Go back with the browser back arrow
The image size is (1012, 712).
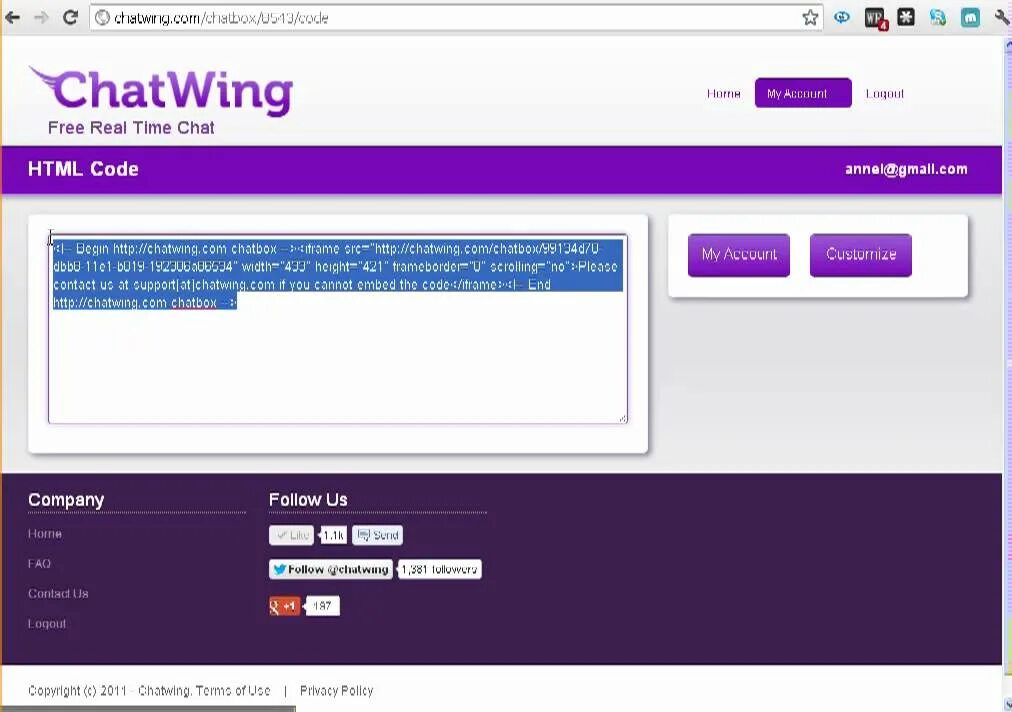(x=12, y=17)
